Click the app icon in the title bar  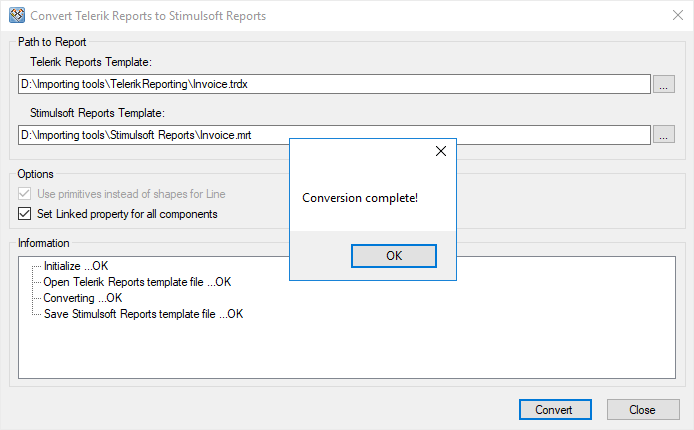pos(15,17)
